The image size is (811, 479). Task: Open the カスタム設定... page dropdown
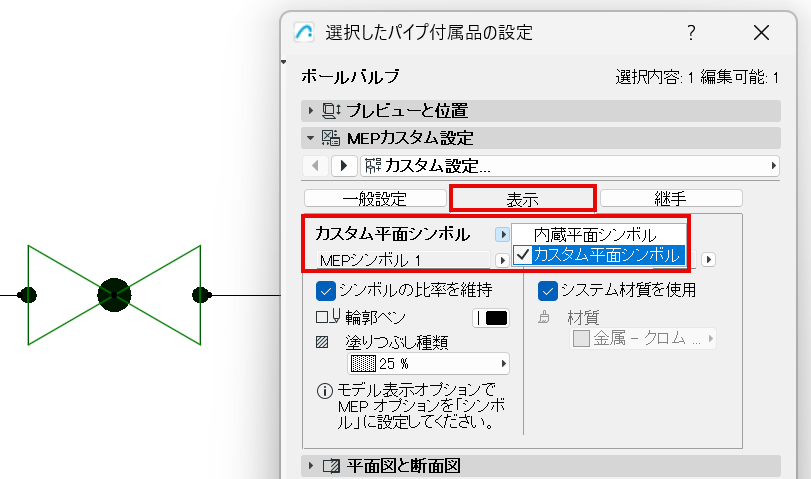tap(570, 166)
